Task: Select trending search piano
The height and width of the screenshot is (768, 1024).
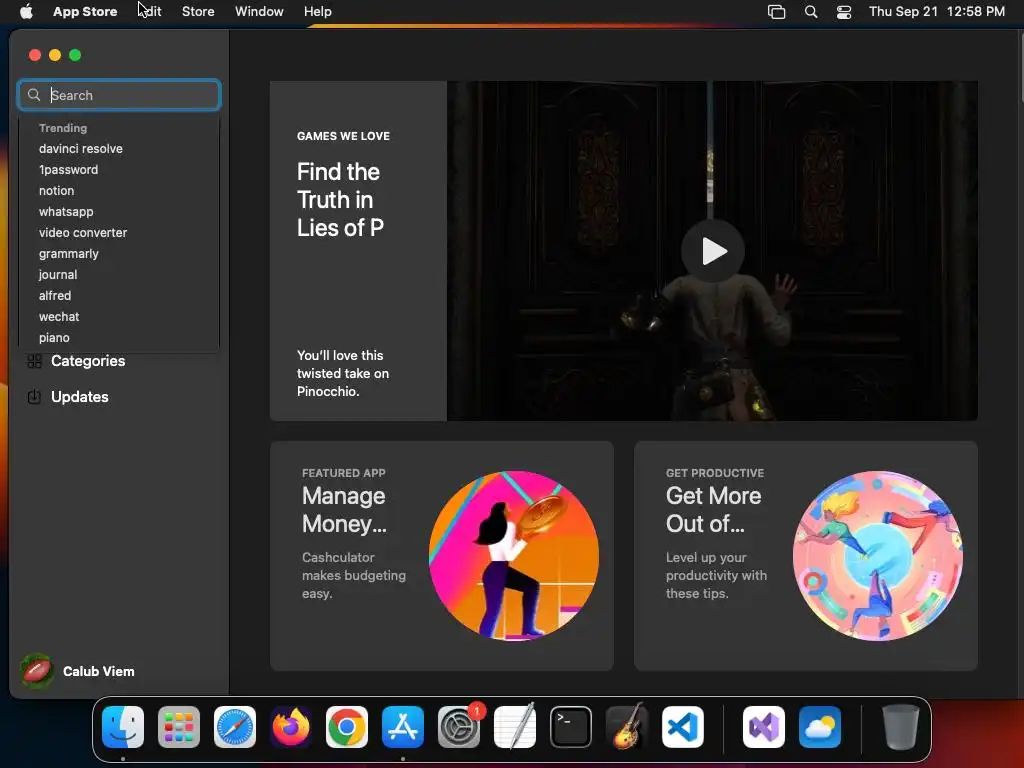Action: point(54,338)
